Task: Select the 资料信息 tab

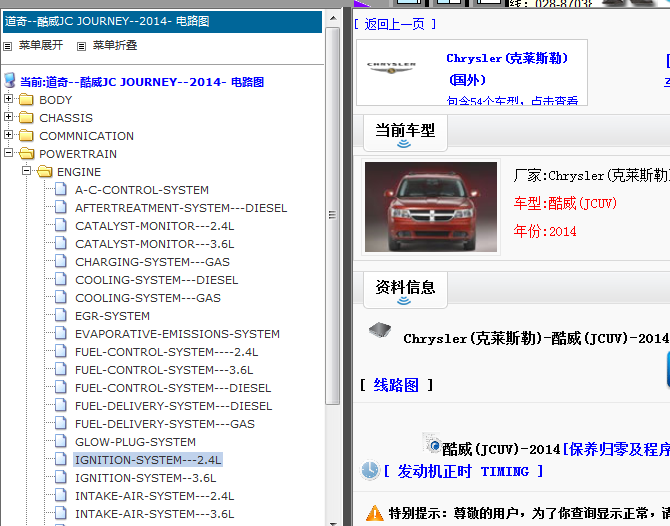Action: click(405, 289)
